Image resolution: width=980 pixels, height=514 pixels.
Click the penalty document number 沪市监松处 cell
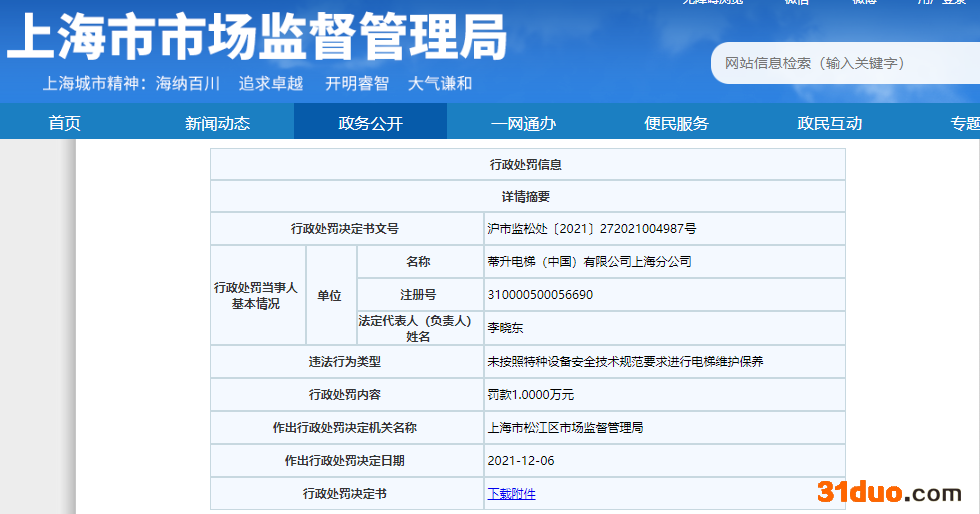592,229
